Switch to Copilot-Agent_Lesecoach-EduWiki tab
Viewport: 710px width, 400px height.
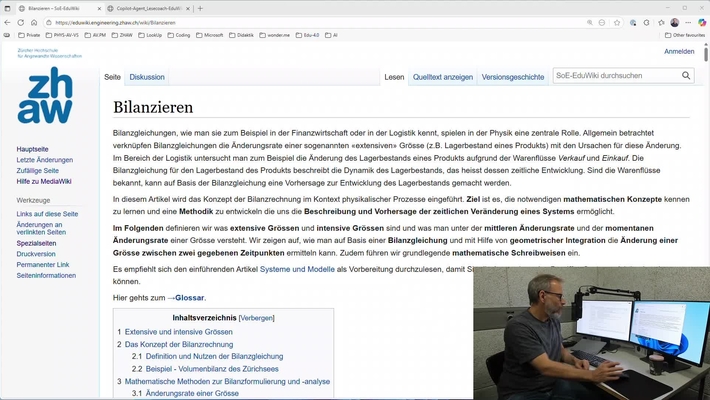coord(149,8)
